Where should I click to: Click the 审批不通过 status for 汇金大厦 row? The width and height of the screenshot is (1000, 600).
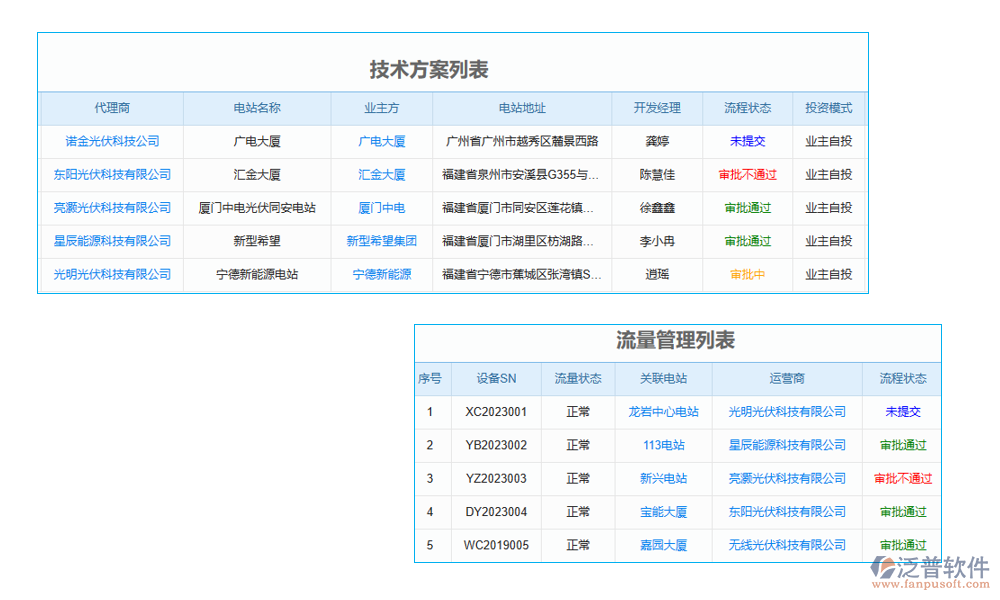tap(747, 174)
